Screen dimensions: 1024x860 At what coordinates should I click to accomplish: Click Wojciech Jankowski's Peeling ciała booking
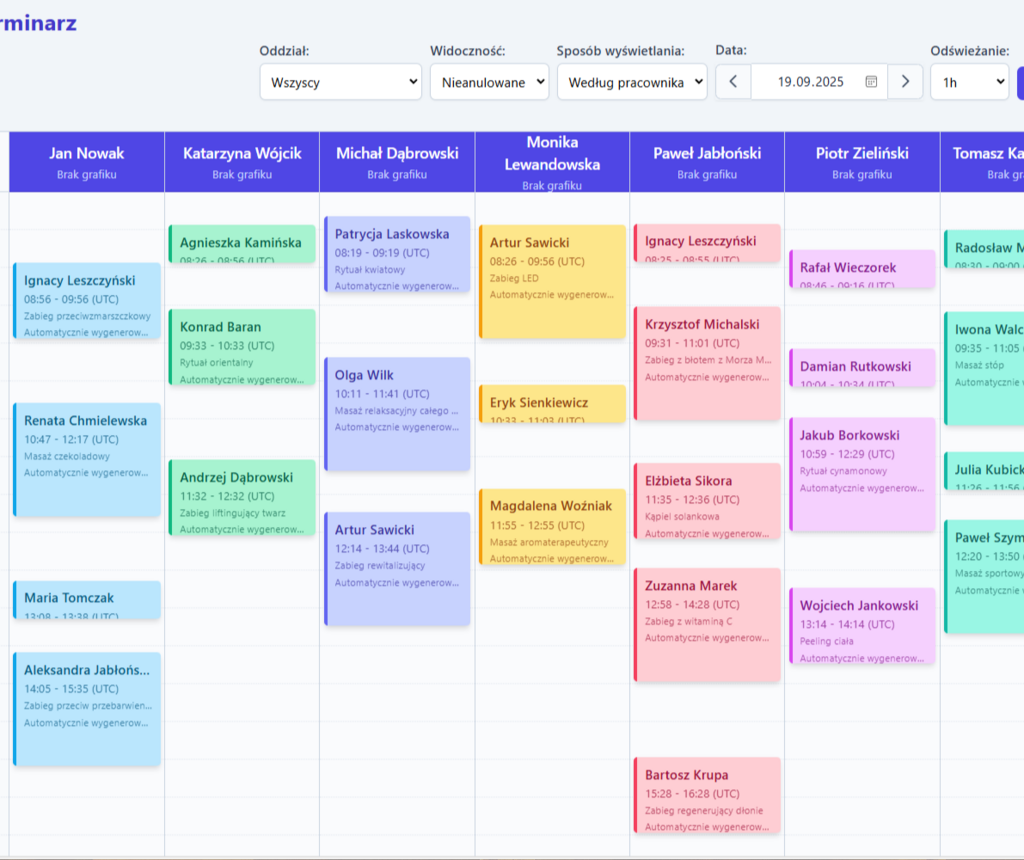(x=862, y=626)
